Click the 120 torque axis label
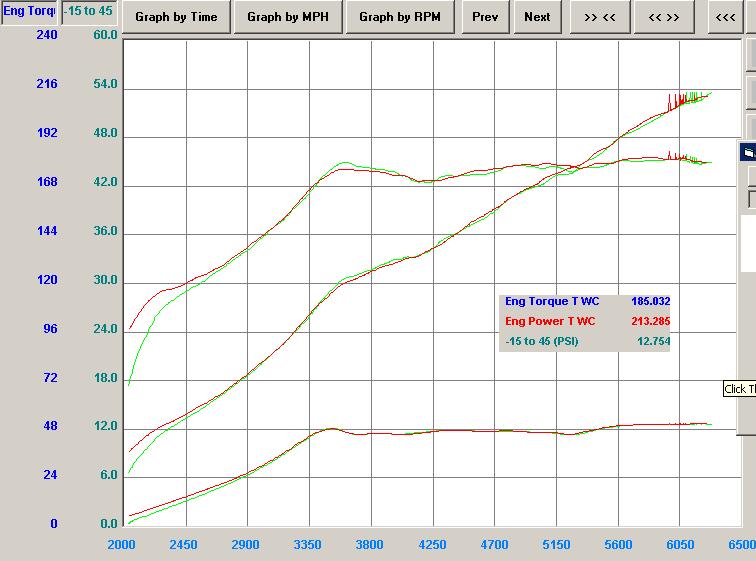756x561 pixels. [47, 280]
